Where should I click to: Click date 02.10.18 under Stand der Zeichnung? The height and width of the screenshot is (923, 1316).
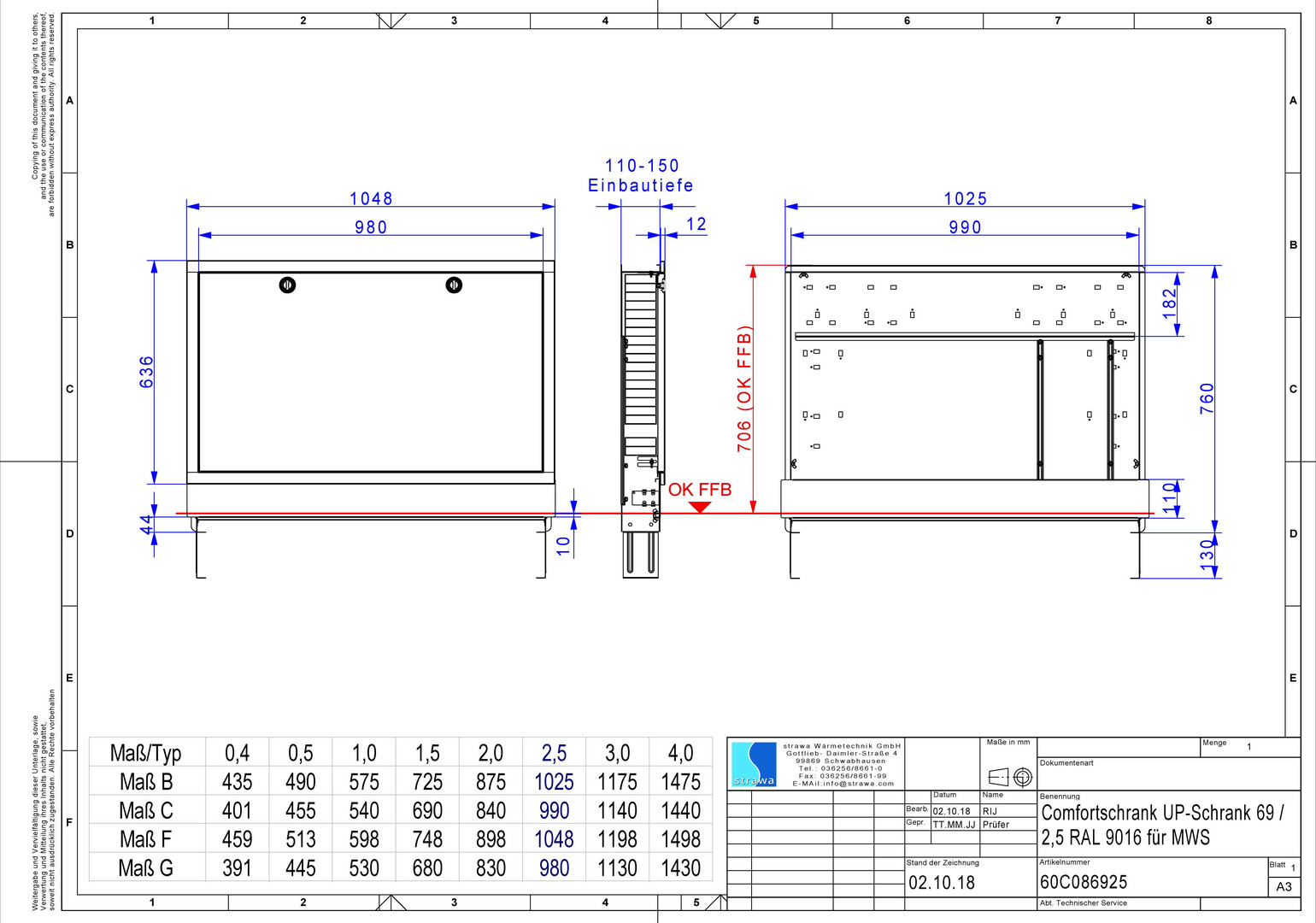coord(941,883)
